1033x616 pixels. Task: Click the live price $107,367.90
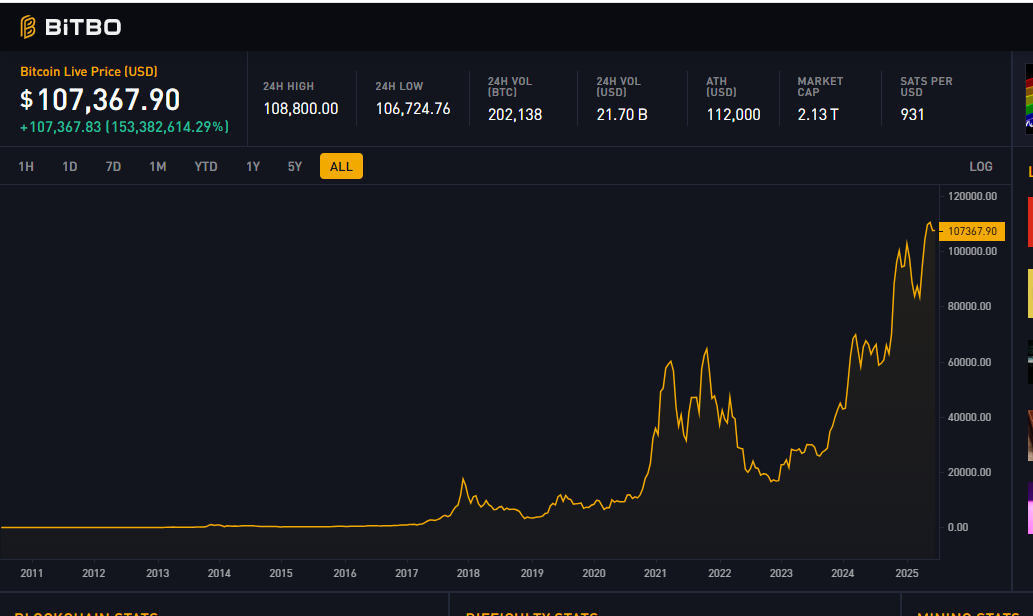tap(100, 99)
